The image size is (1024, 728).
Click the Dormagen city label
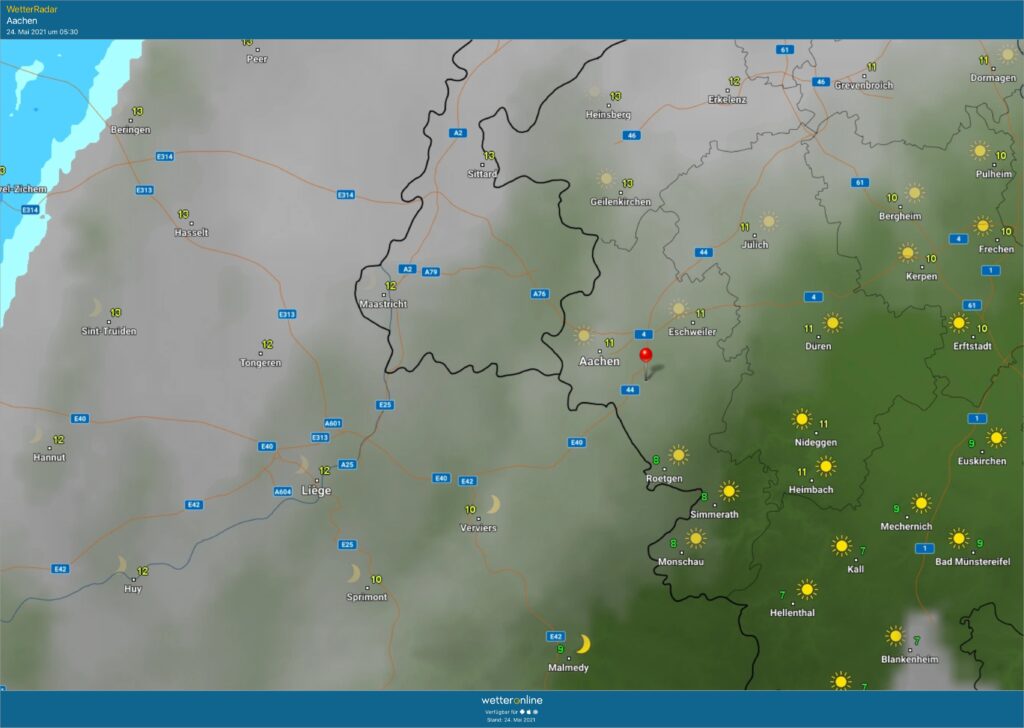point(993,78)
